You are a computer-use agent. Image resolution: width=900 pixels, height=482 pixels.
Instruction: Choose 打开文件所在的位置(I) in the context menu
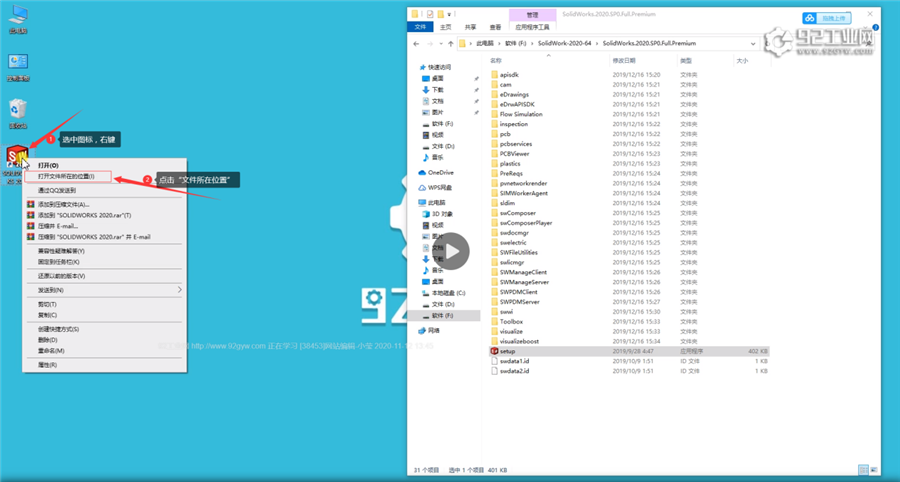[68, 177]
